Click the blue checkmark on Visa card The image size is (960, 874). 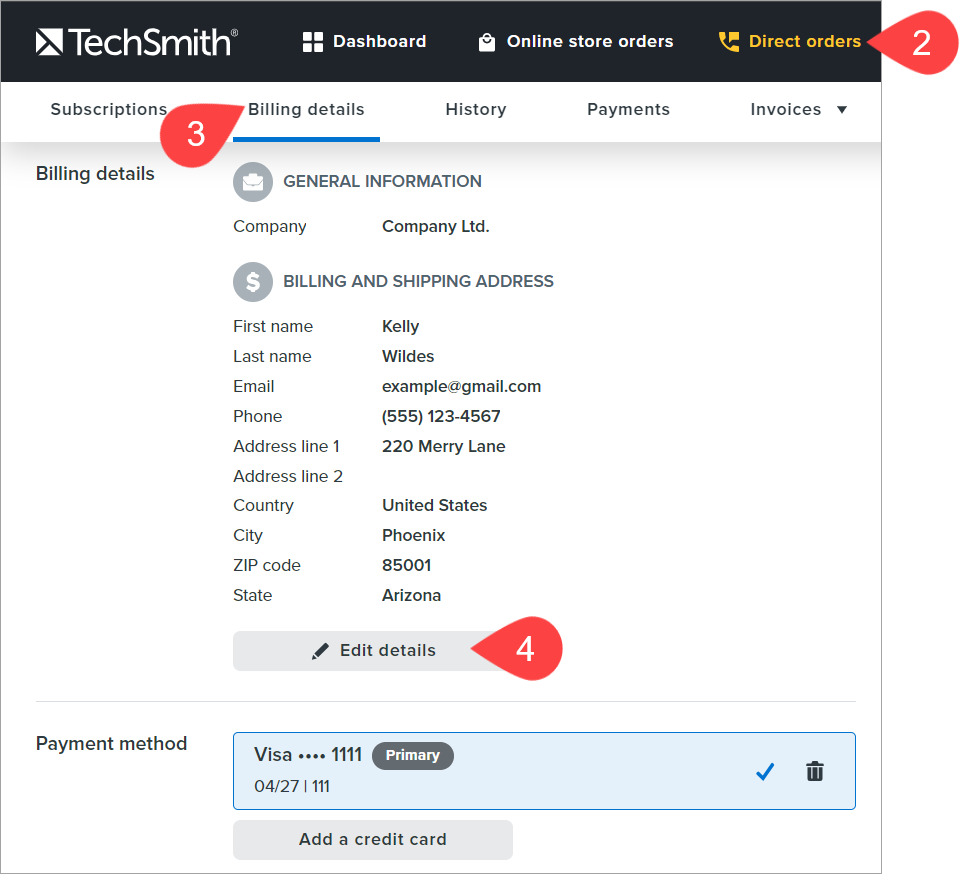tap(765, 771)
